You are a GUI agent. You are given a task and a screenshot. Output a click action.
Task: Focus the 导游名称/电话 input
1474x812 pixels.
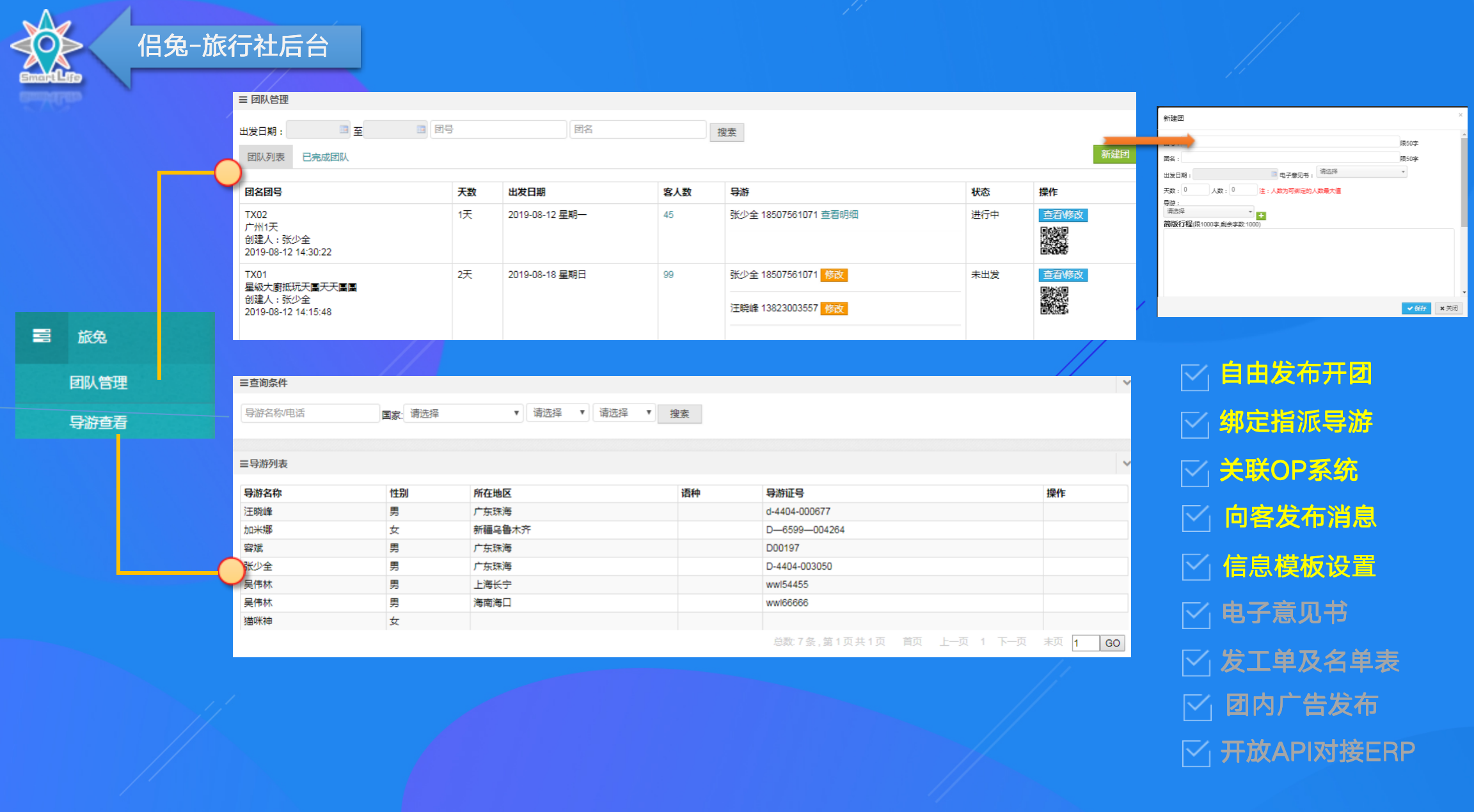(x=310, y=413)
